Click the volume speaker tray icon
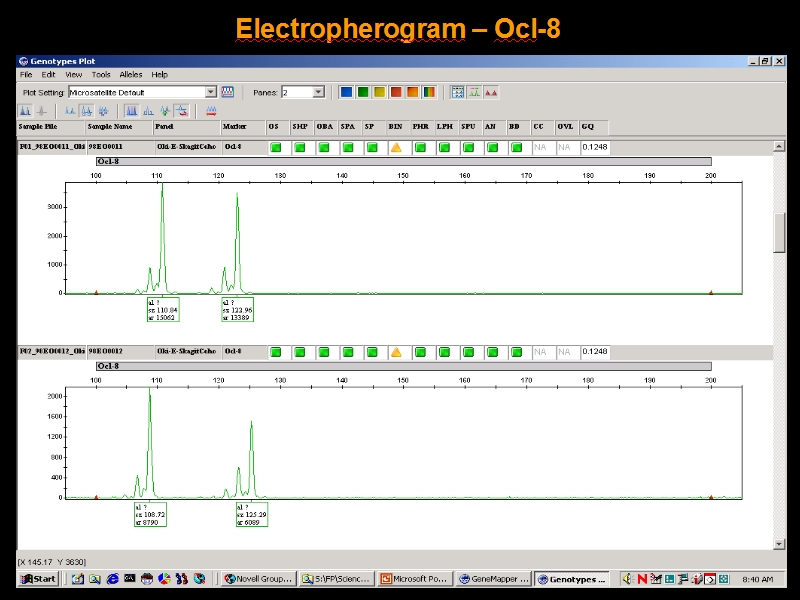This screenshot has height=600, width=800. click(628, 579)
